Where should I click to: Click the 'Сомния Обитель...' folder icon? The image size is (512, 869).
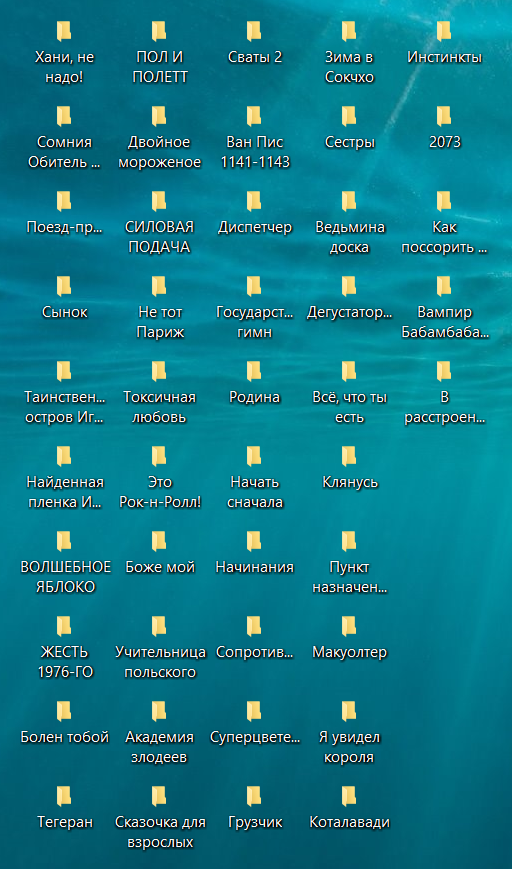64,116
